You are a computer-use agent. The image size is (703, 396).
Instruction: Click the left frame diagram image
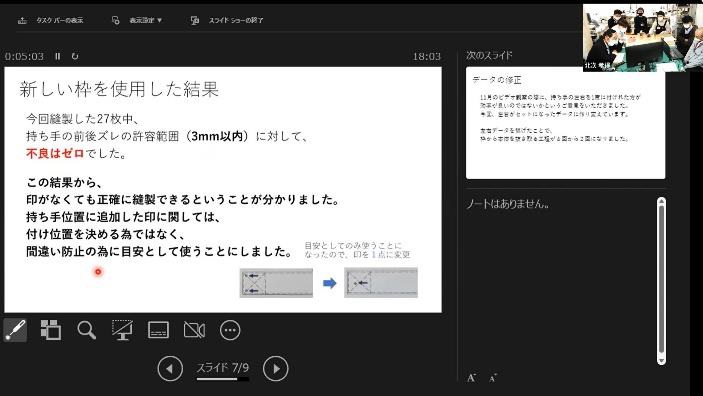coord(276,283)
